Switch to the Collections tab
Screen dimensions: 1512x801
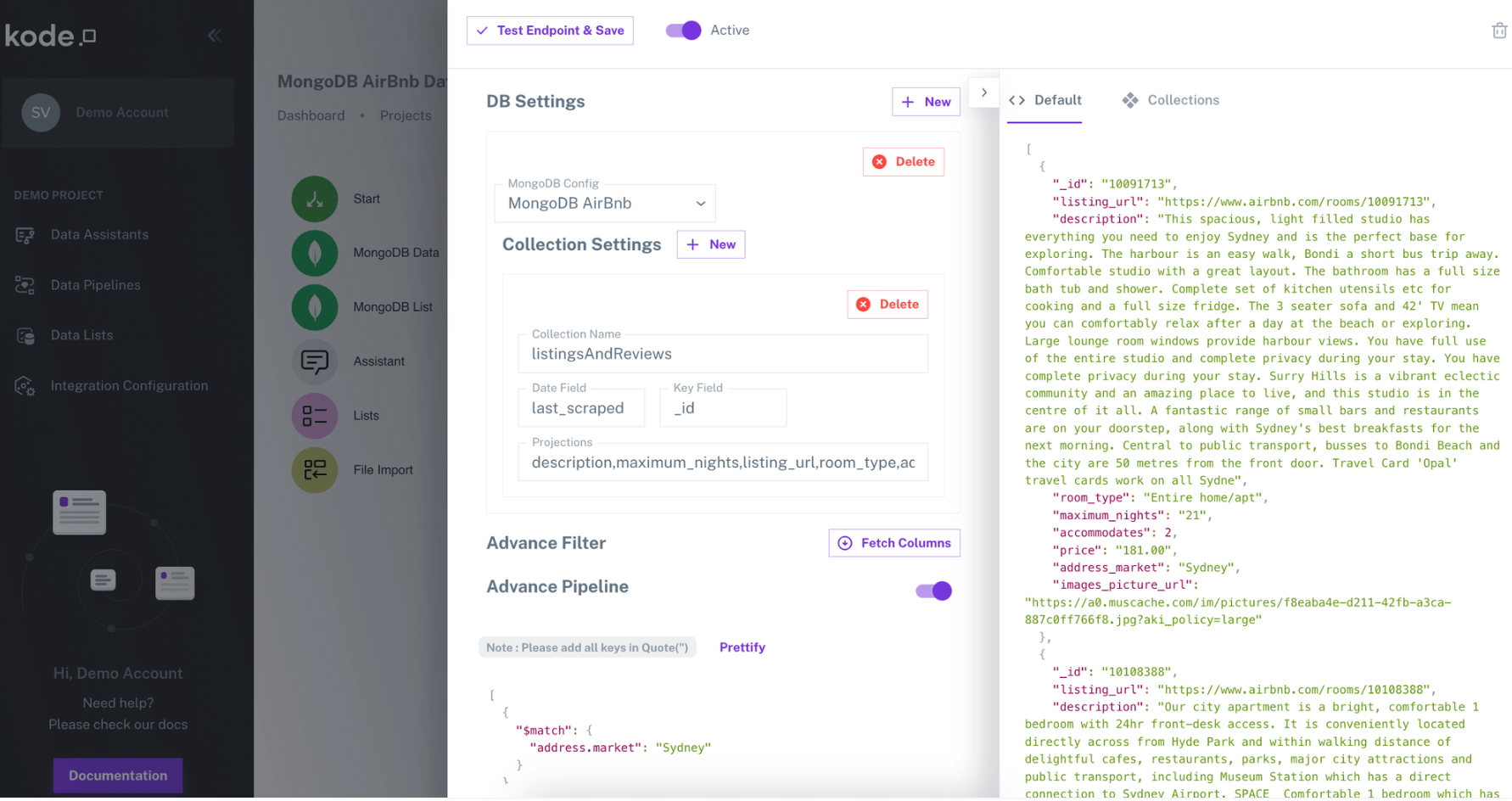[x=1171, y=100]
